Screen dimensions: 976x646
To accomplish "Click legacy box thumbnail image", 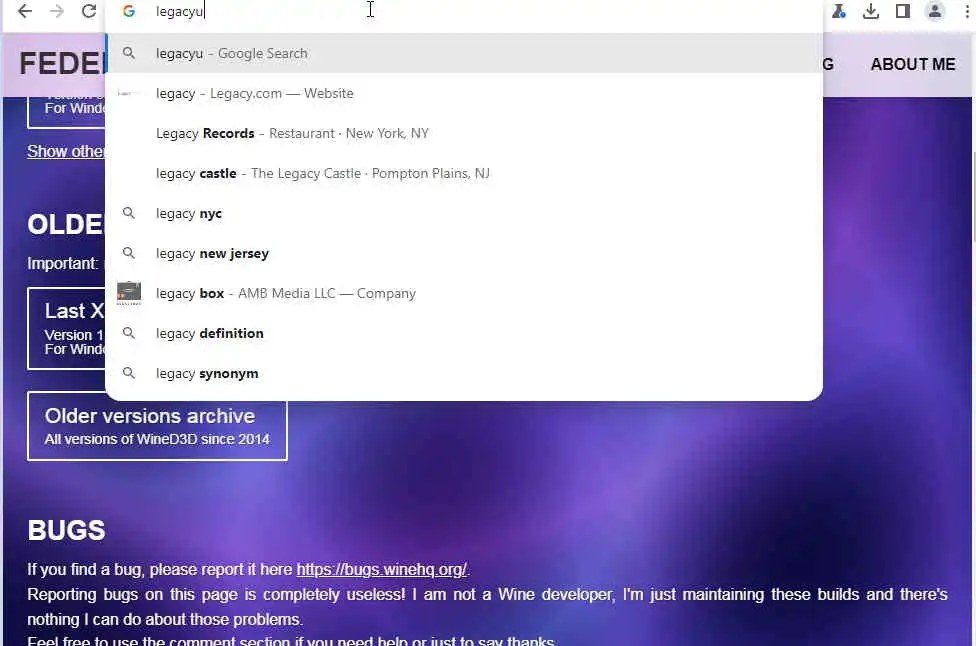I will pos(129,293).
